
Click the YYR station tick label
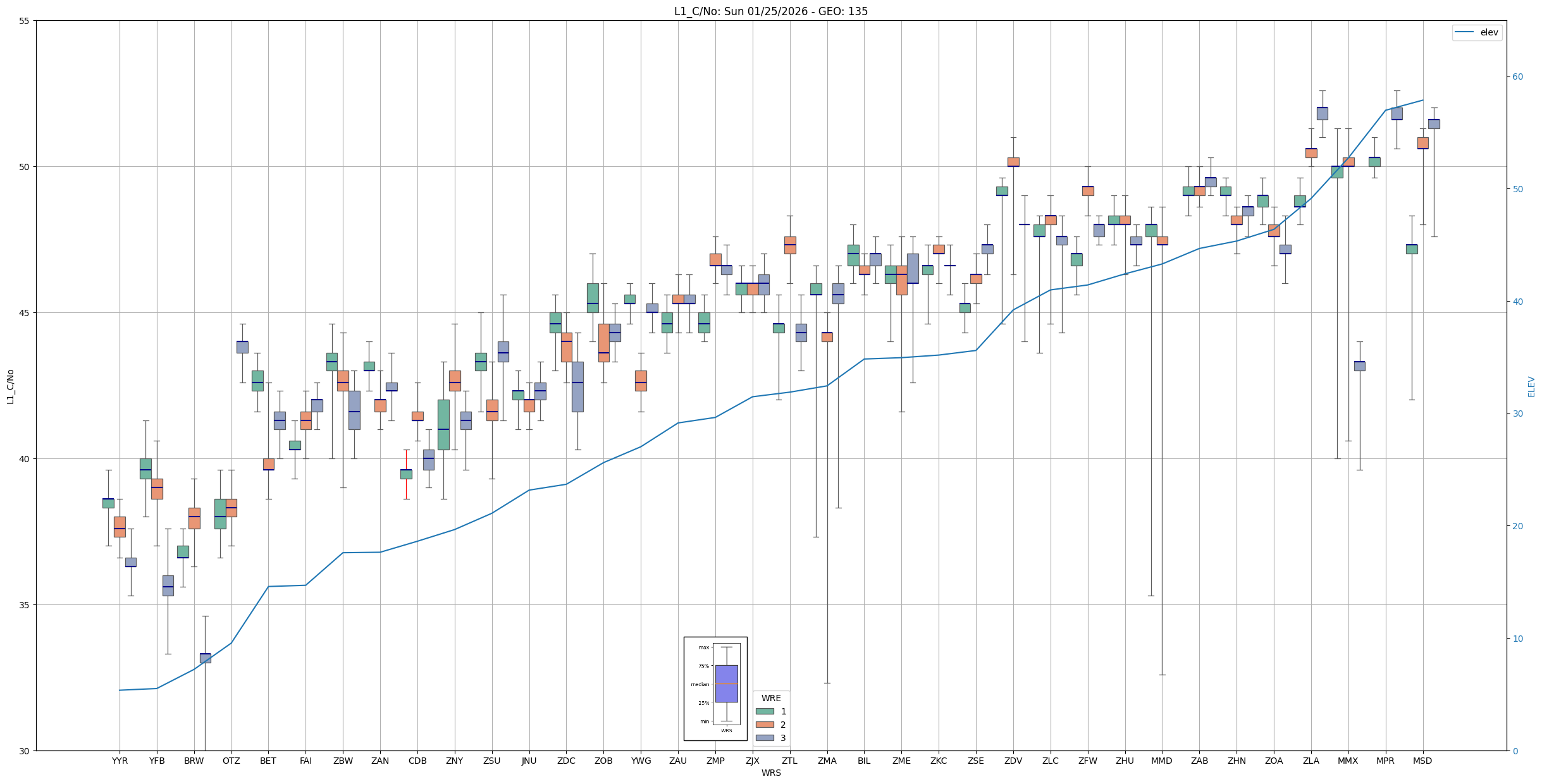pos(120,761)
